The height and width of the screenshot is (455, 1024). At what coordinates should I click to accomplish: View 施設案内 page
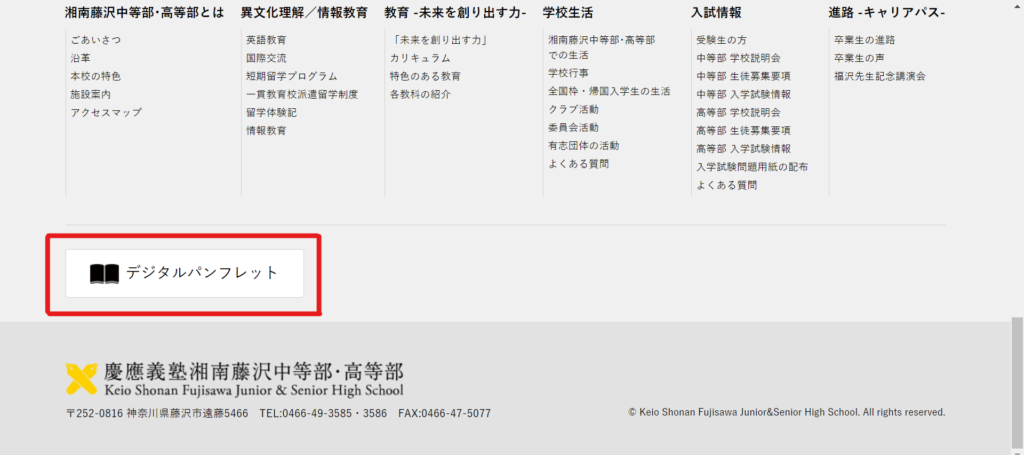(x=91, y=95)
